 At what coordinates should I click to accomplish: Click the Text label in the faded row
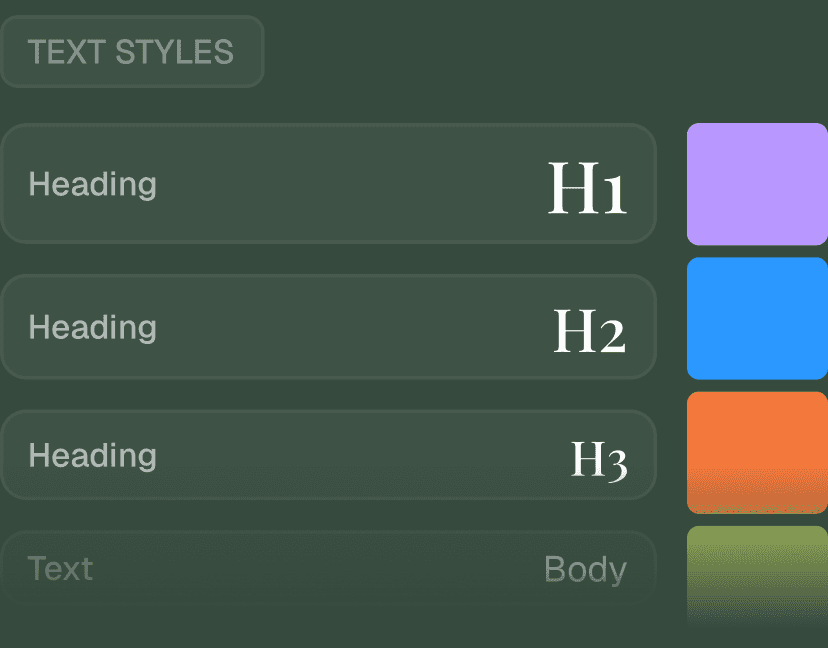pos(60,568)
